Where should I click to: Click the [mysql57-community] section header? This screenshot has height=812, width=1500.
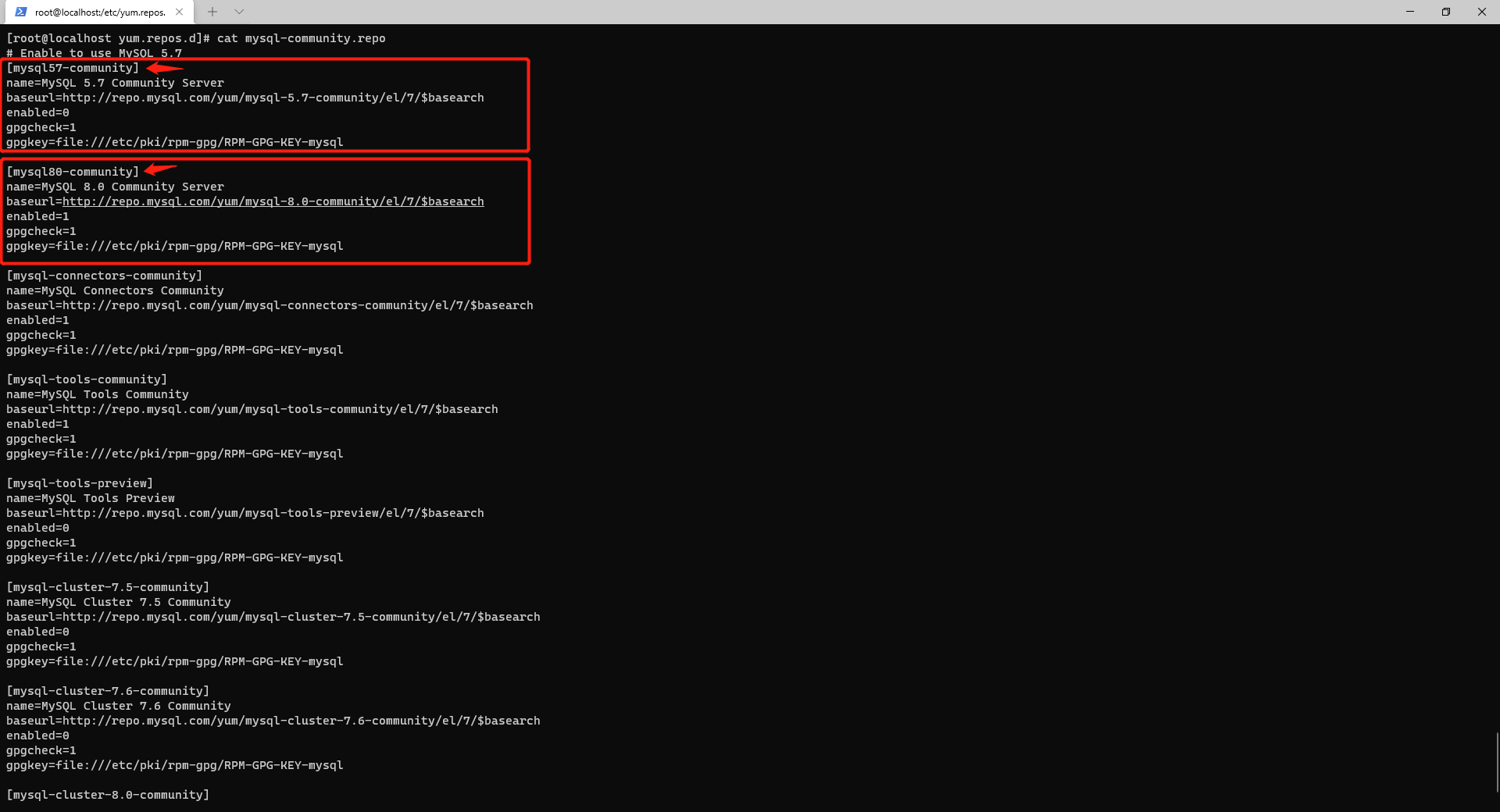click(73, 67)
